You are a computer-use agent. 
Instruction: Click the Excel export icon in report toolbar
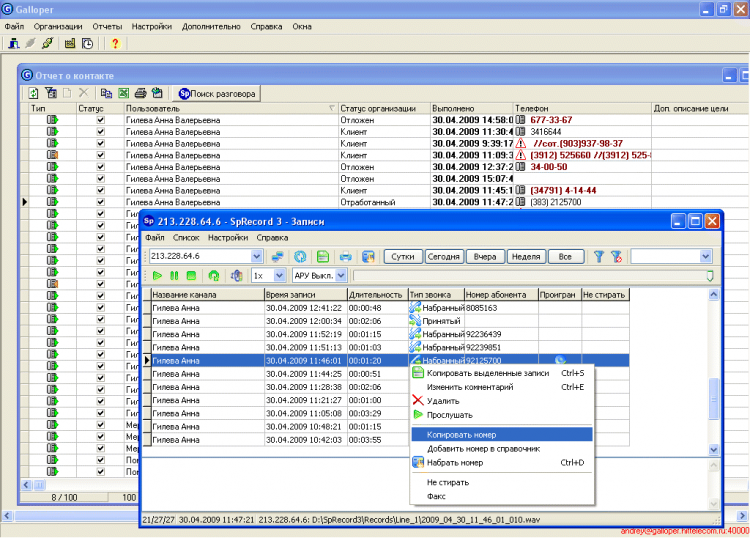coord(122,93)
